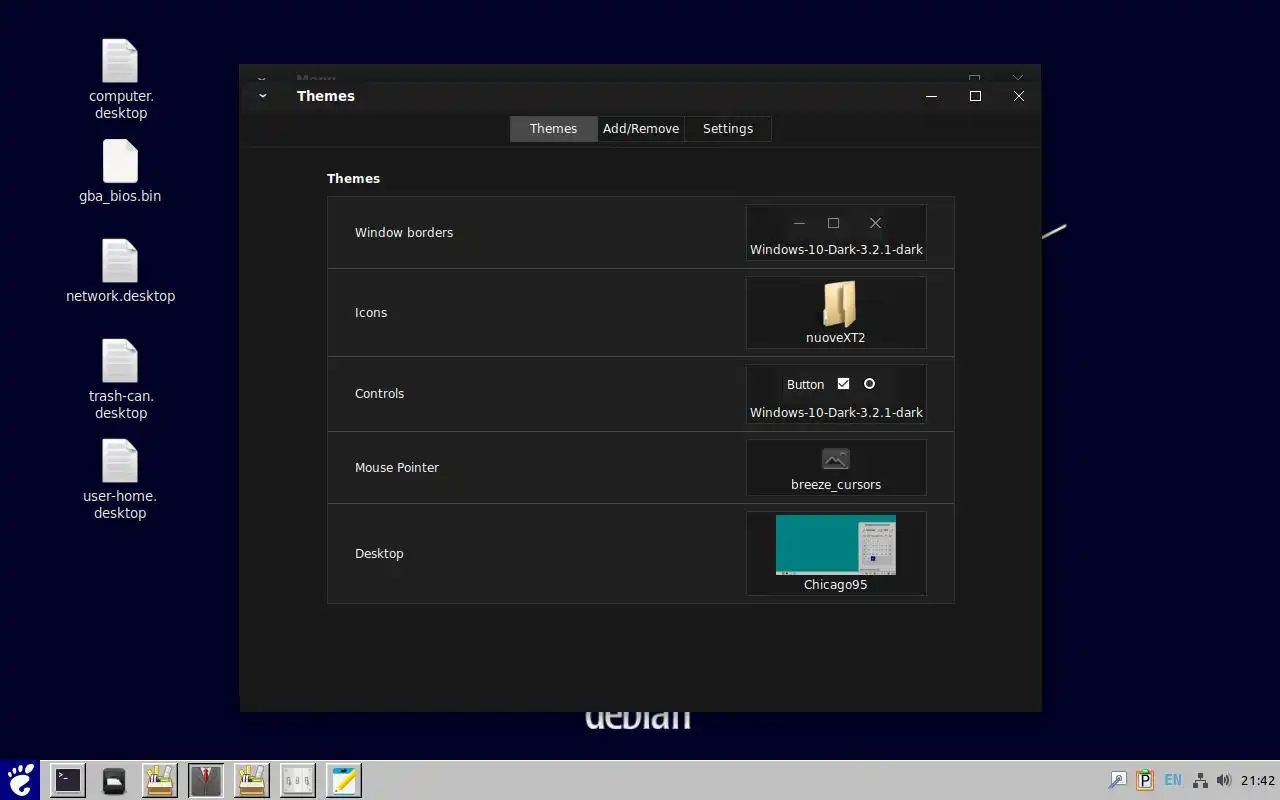Click the magnifier tray icon

tap(1118, 780)
